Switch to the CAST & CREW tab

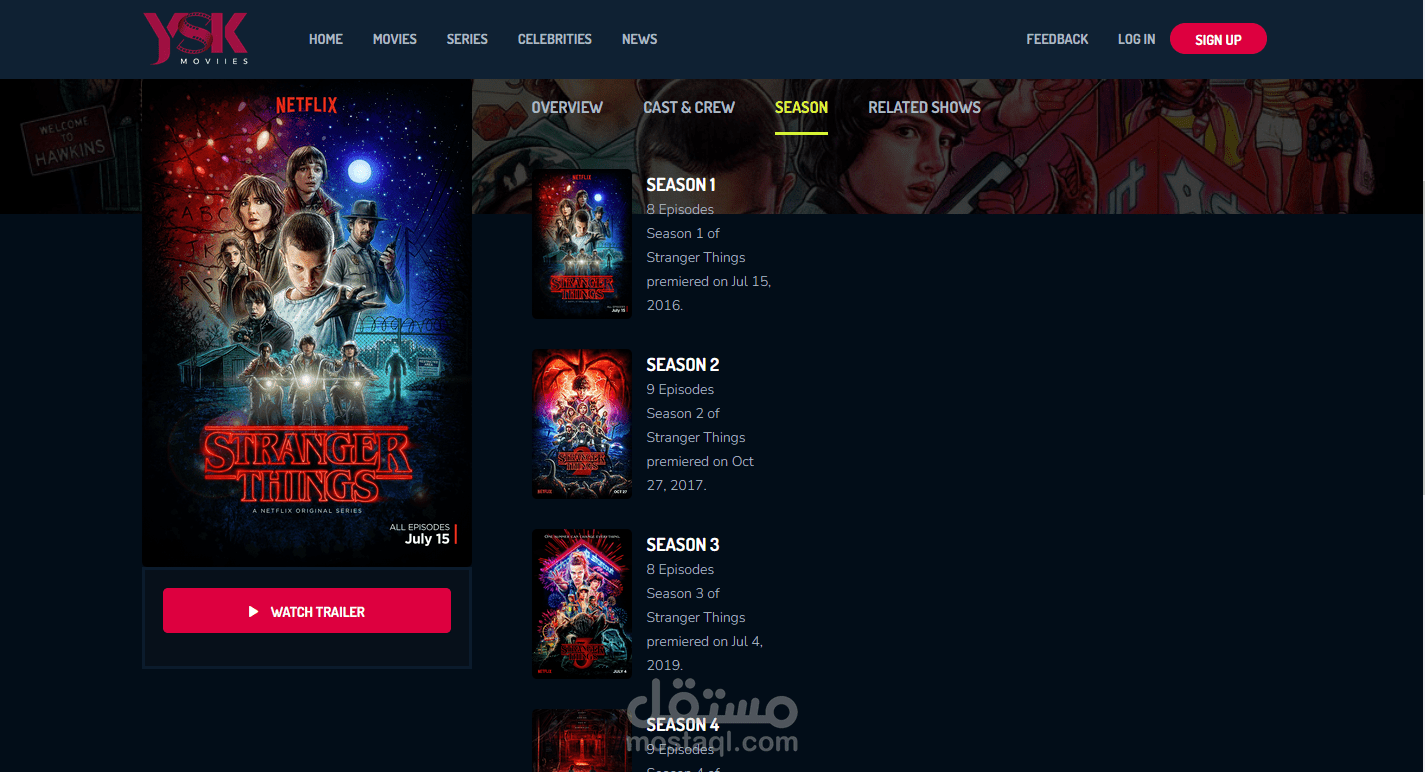tap(689, 107)
